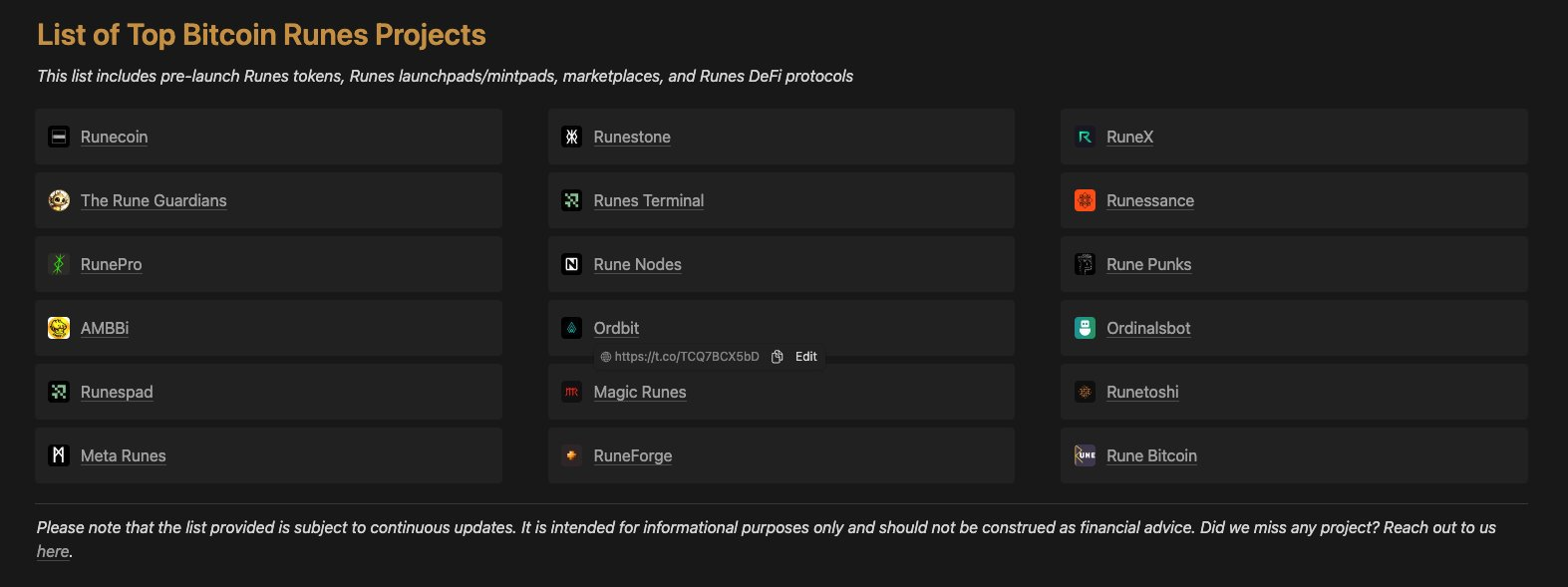Click the Rune Nodes icon

point(571,264)
